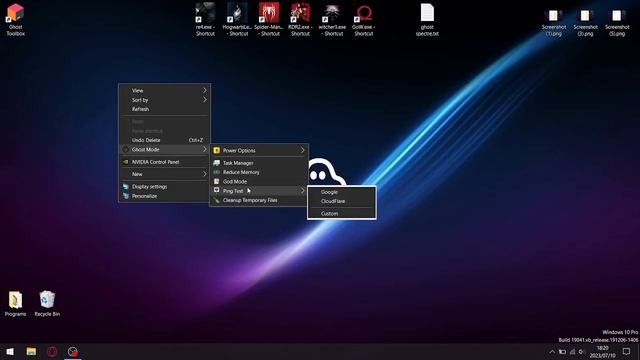This screenshot has width=640, height=360.
Task: Select the GoW.exe shortcut icon
Action: [364, 19]
